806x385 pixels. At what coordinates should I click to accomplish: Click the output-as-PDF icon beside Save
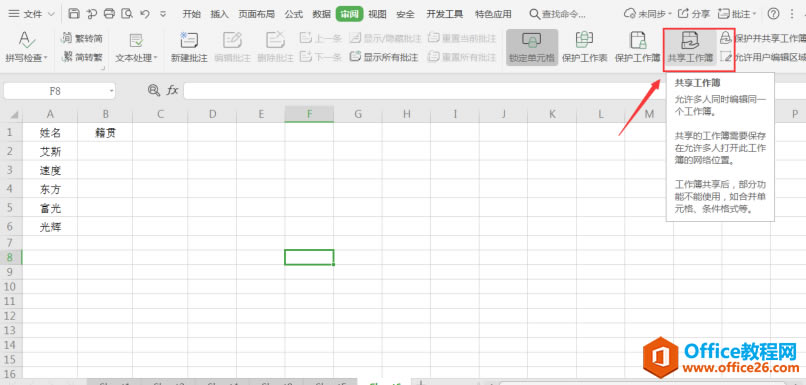(x=91, y=14)
